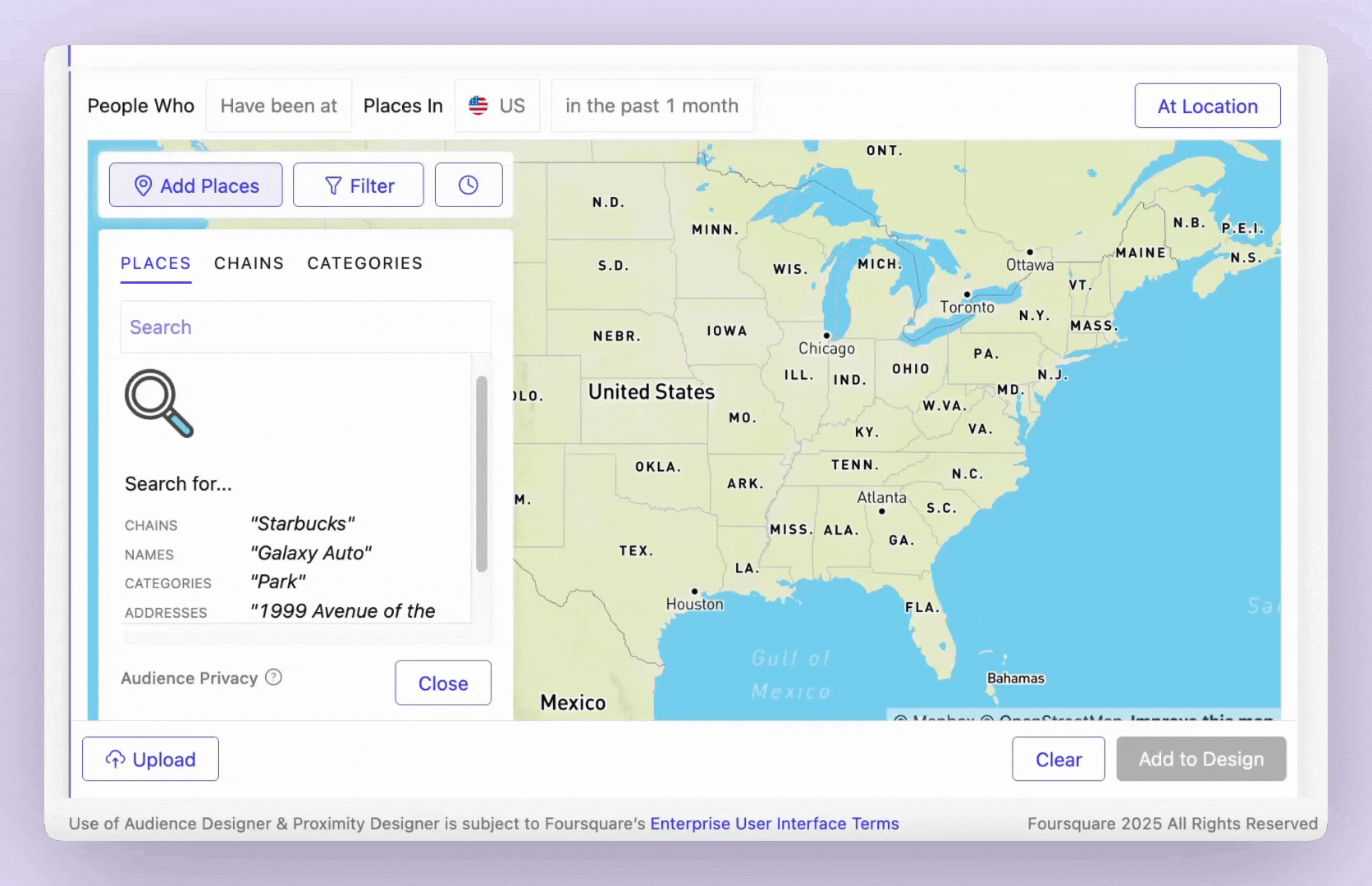Open the 'Have been at' dropdown
The image size is (1372, 886).
coord(279,106)
